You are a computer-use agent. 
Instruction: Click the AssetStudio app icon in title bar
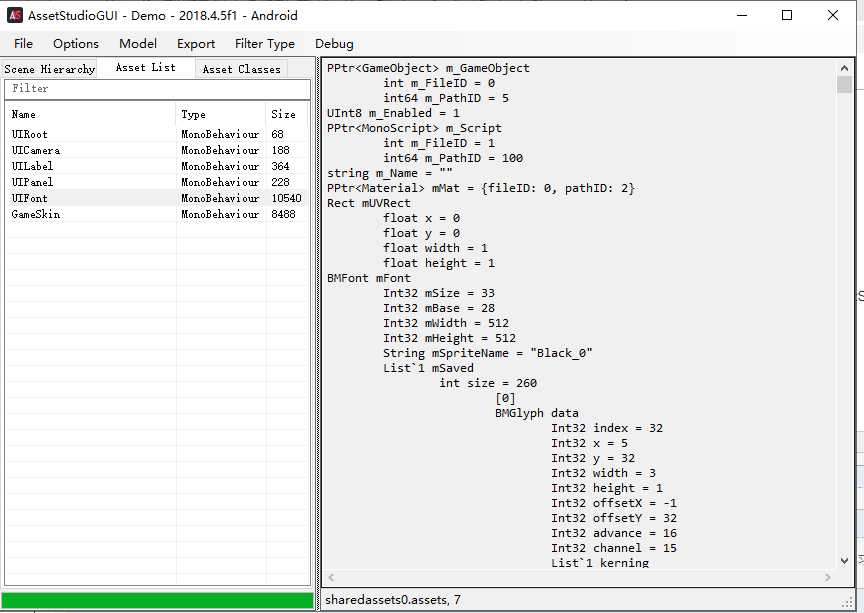(x=15, y=15)
